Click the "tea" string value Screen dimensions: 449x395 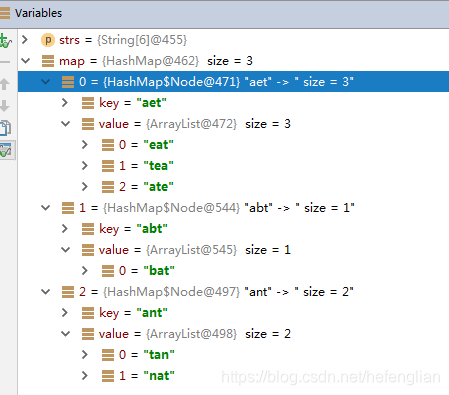[x=158, y=166]
